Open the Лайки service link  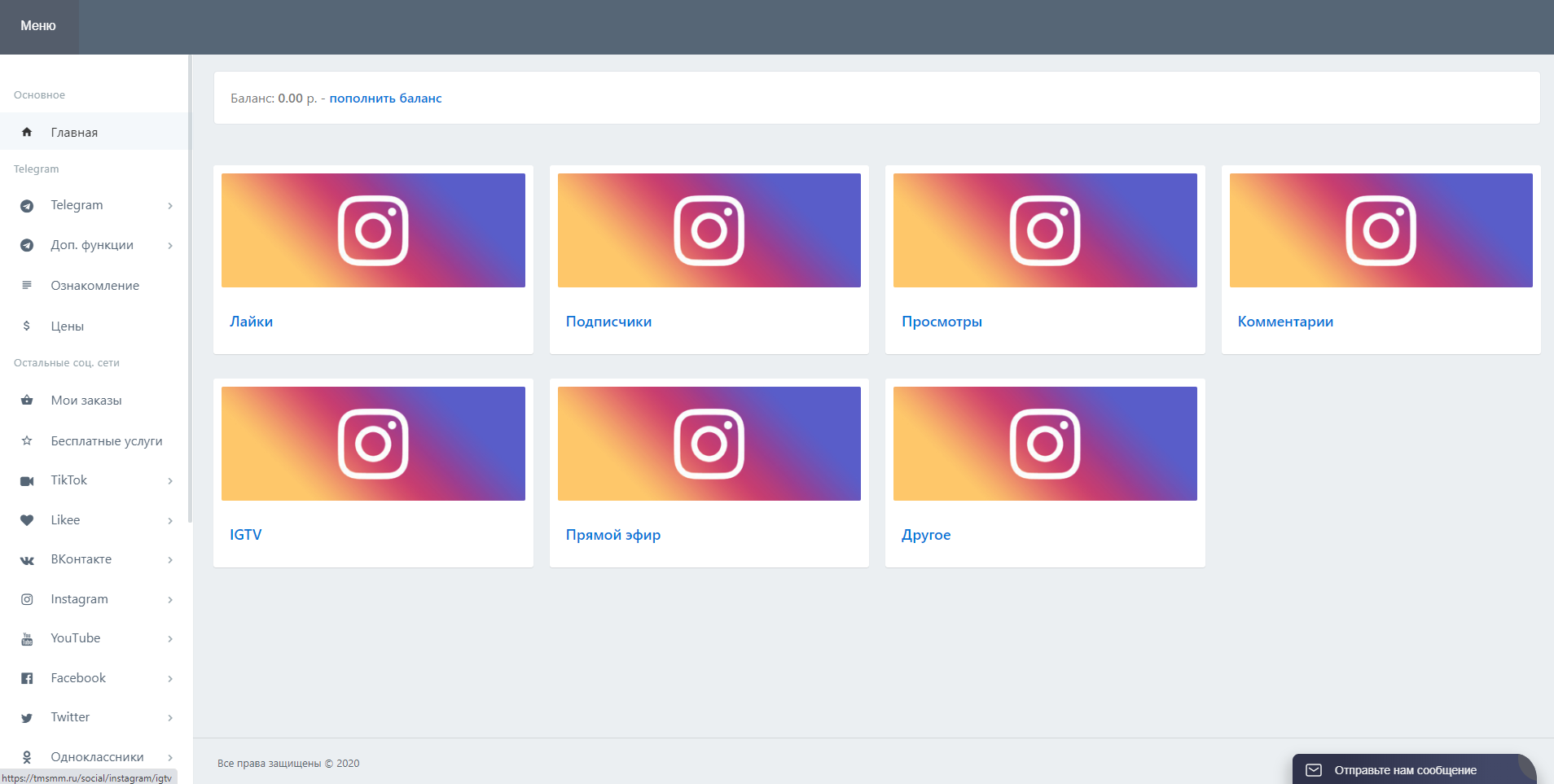pos(251,322)
